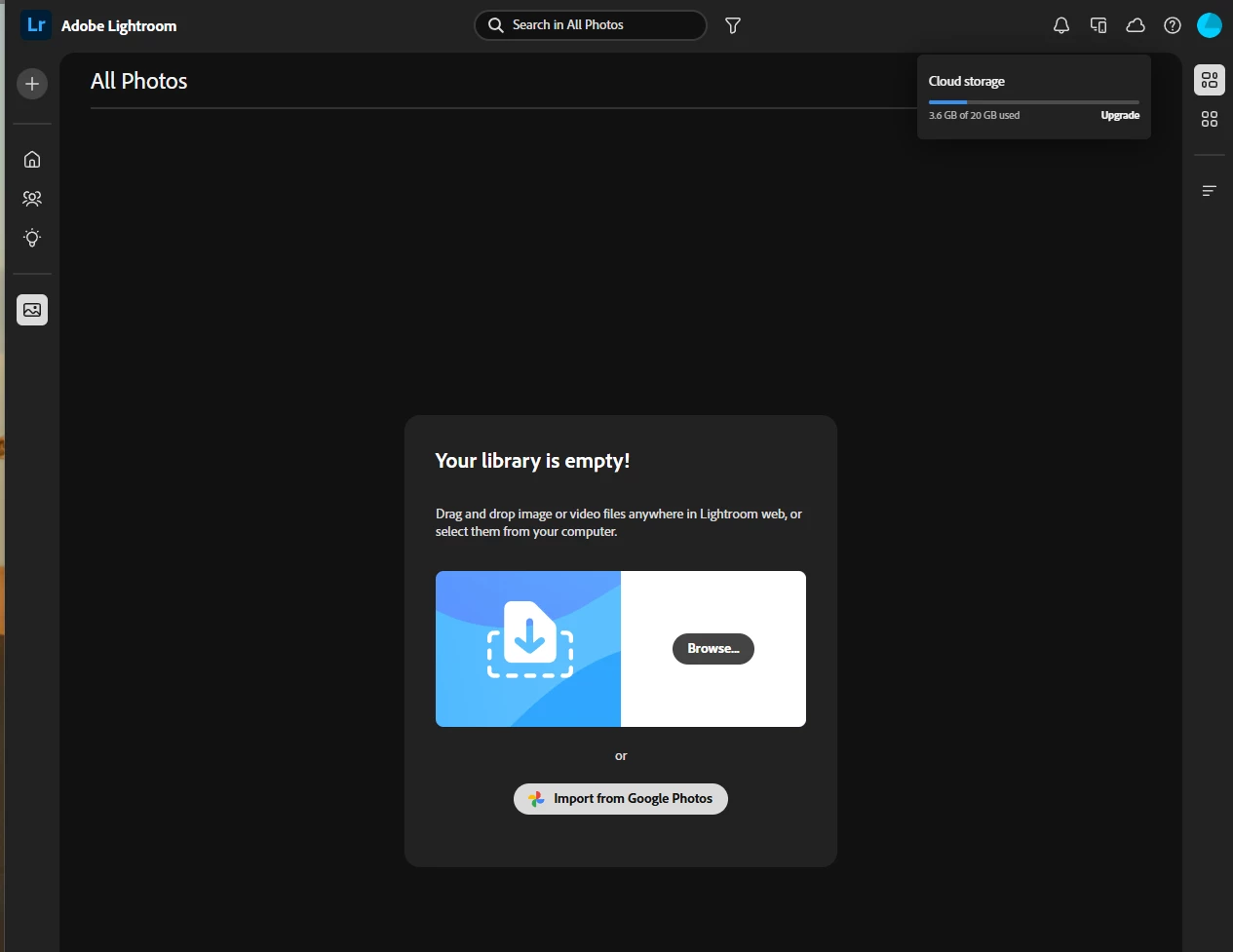
Task: Open the user profile avatar
Action: [x=1210, y=25]
